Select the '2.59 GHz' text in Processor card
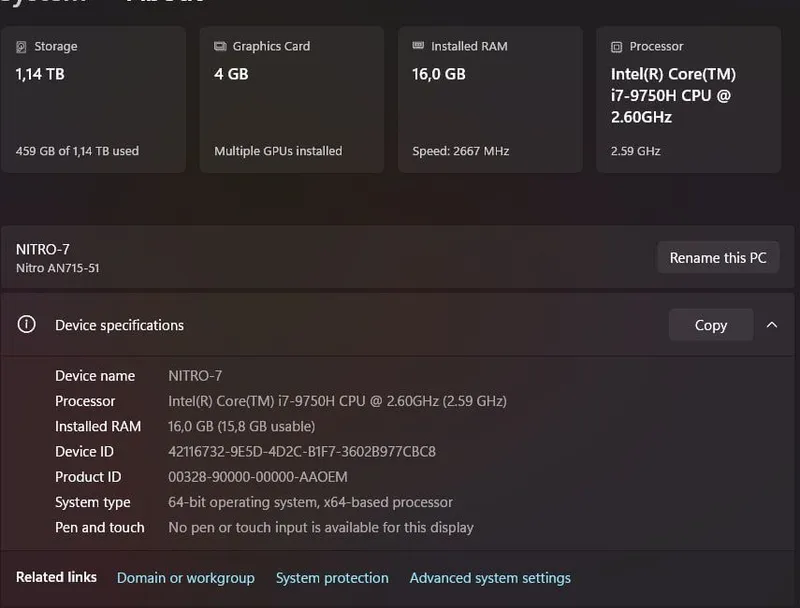Screen dimensions: 800x608 (x=635, y=151)
